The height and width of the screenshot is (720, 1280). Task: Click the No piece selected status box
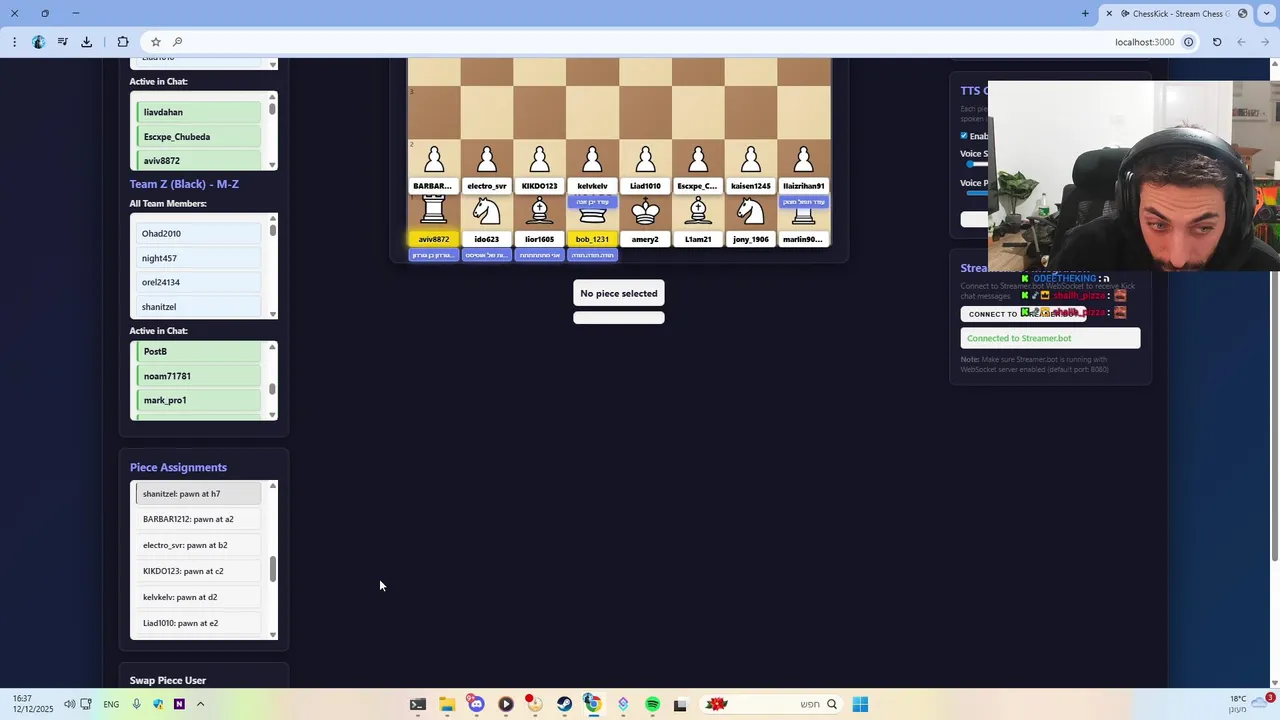point(619,293)
